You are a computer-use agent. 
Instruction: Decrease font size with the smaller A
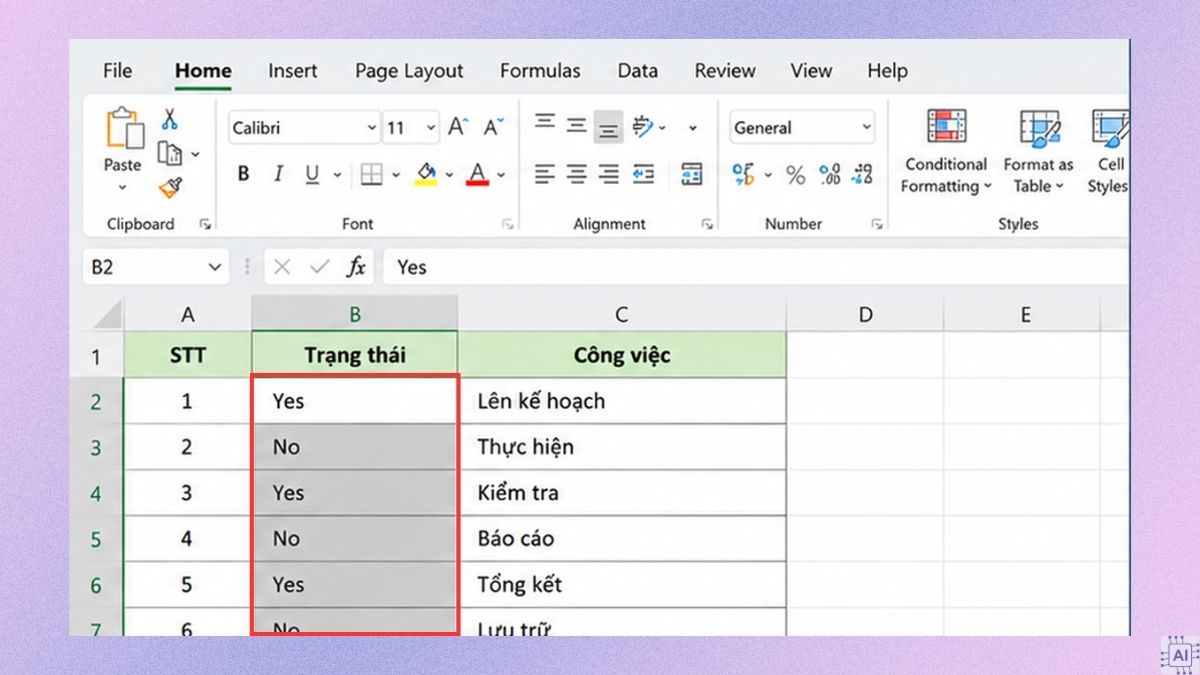coord(494,127)
